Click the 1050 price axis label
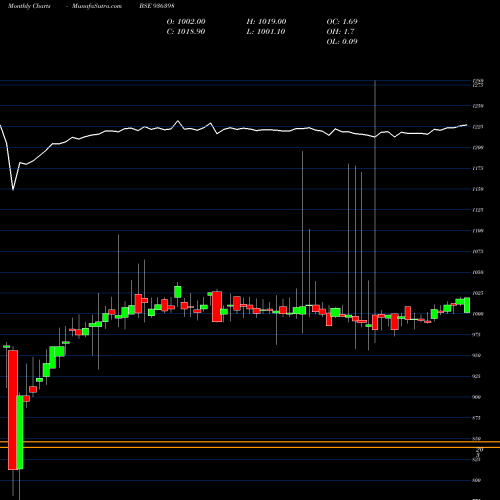500x500 pixels. [x=478, y=272]
